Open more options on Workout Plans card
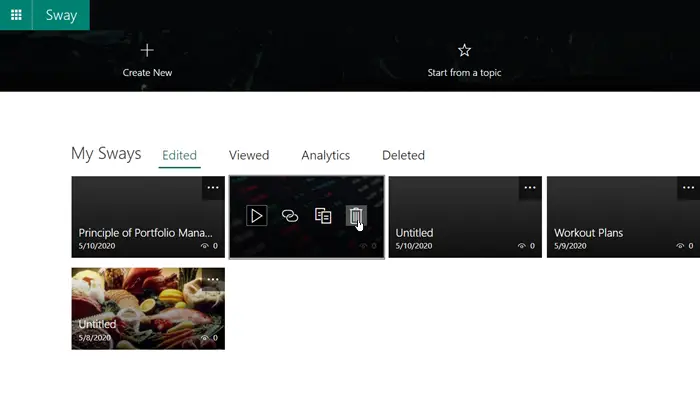 coord(688,187)
